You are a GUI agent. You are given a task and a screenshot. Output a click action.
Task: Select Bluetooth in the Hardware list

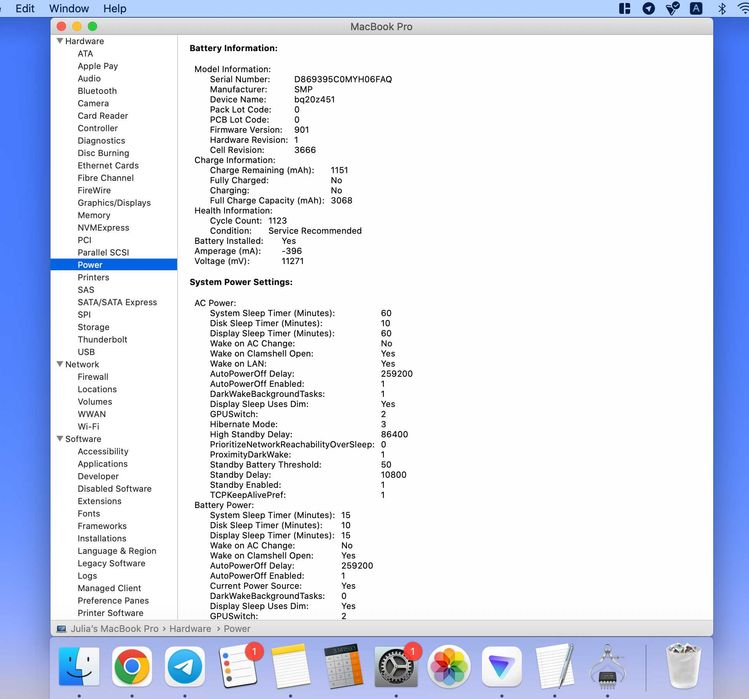97,91
